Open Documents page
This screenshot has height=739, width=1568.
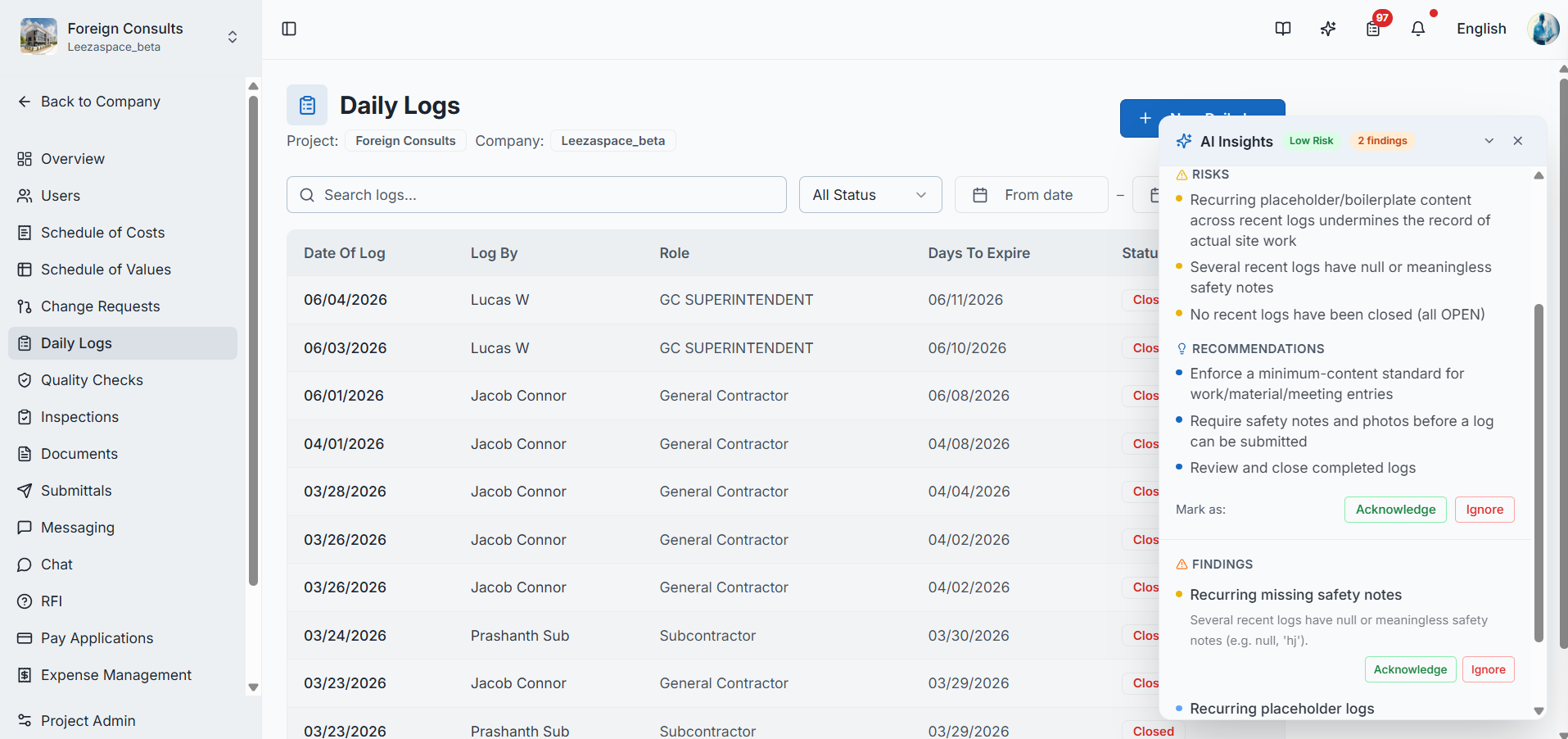click(x=123, y=454)
